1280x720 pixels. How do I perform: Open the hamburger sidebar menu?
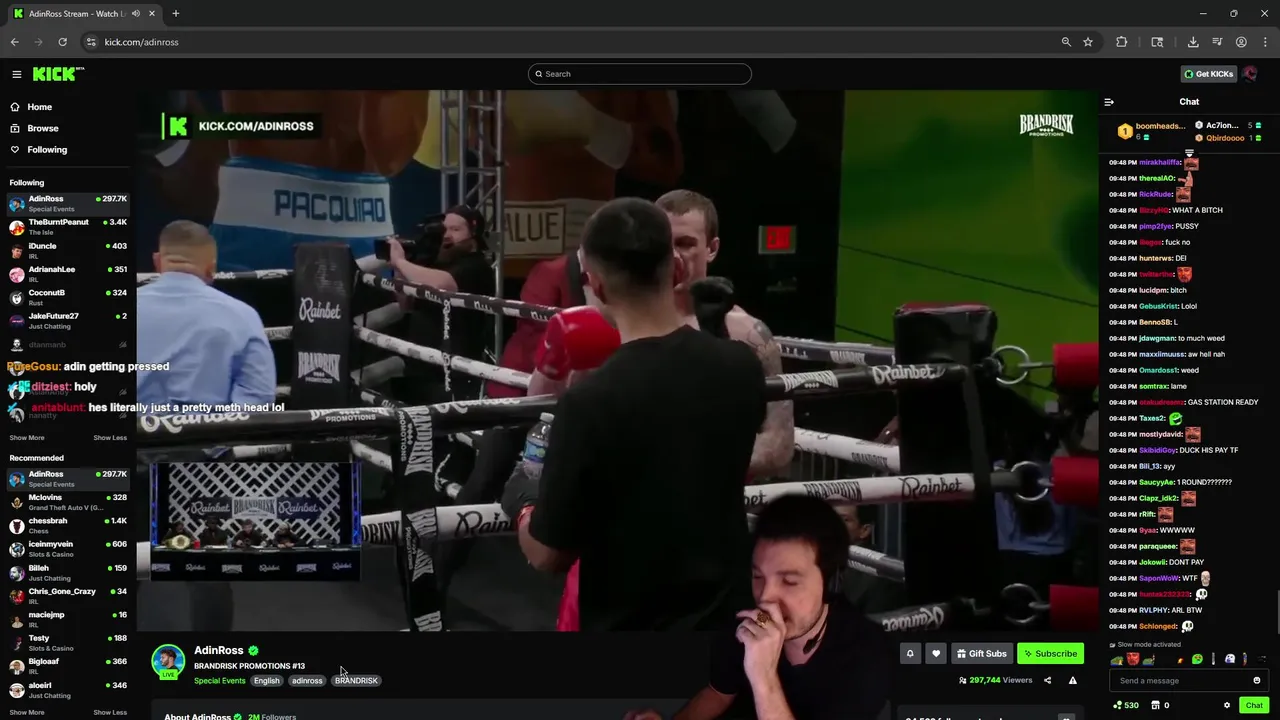(17, 74)
